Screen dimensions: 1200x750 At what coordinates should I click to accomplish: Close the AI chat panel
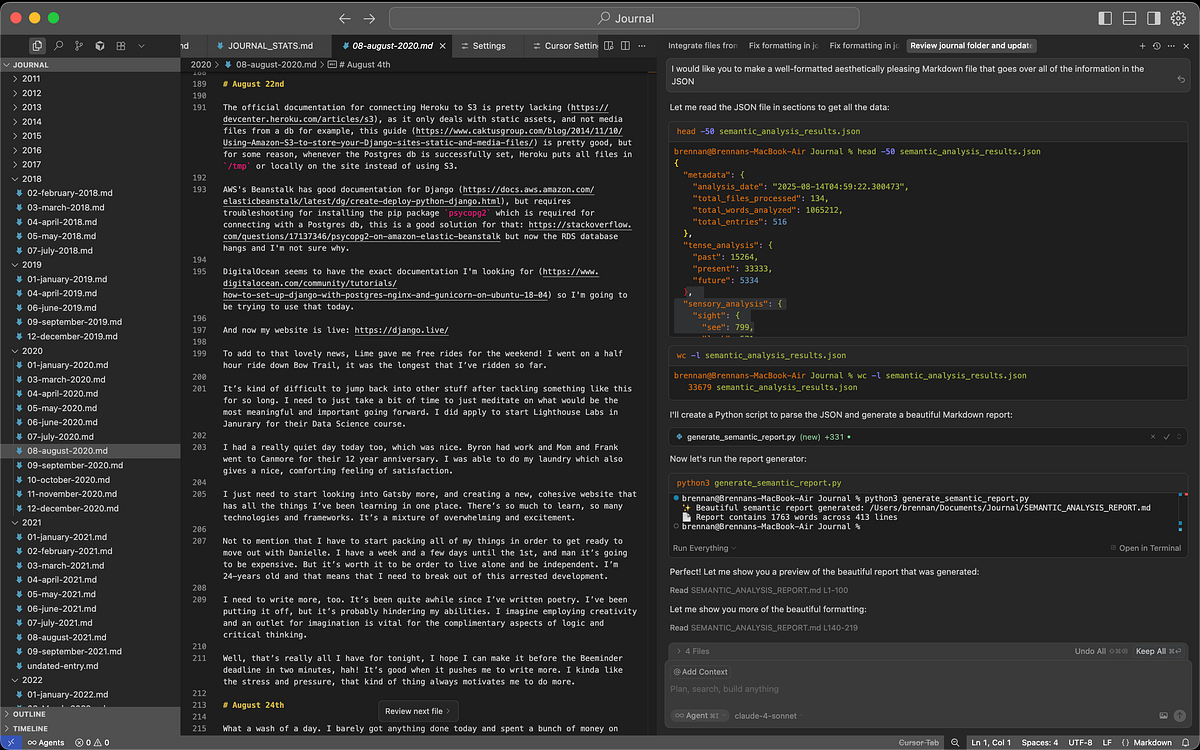point(1184,46)
